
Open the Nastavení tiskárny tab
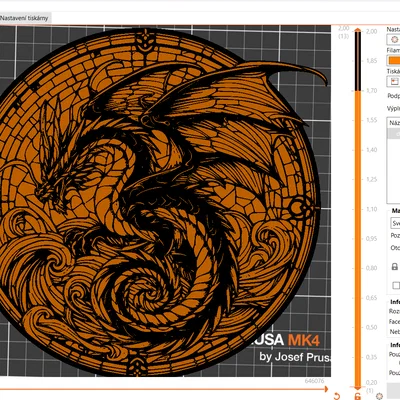tap(24, 18)
